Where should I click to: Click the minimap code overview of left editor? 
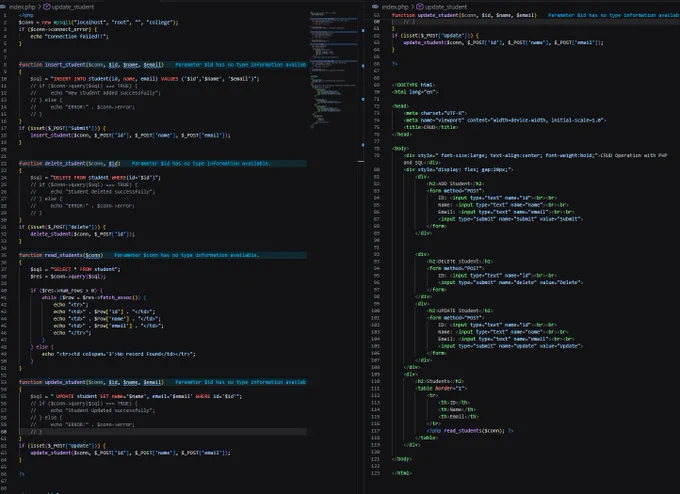333,69
